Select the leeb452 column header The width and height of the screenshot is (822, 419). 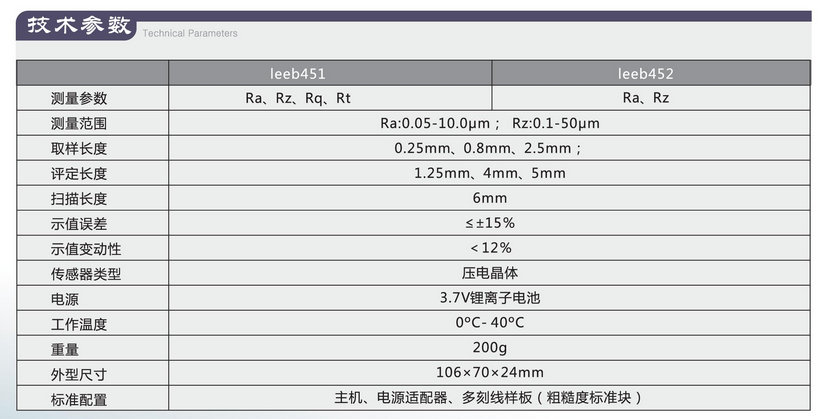coord(645,73)
